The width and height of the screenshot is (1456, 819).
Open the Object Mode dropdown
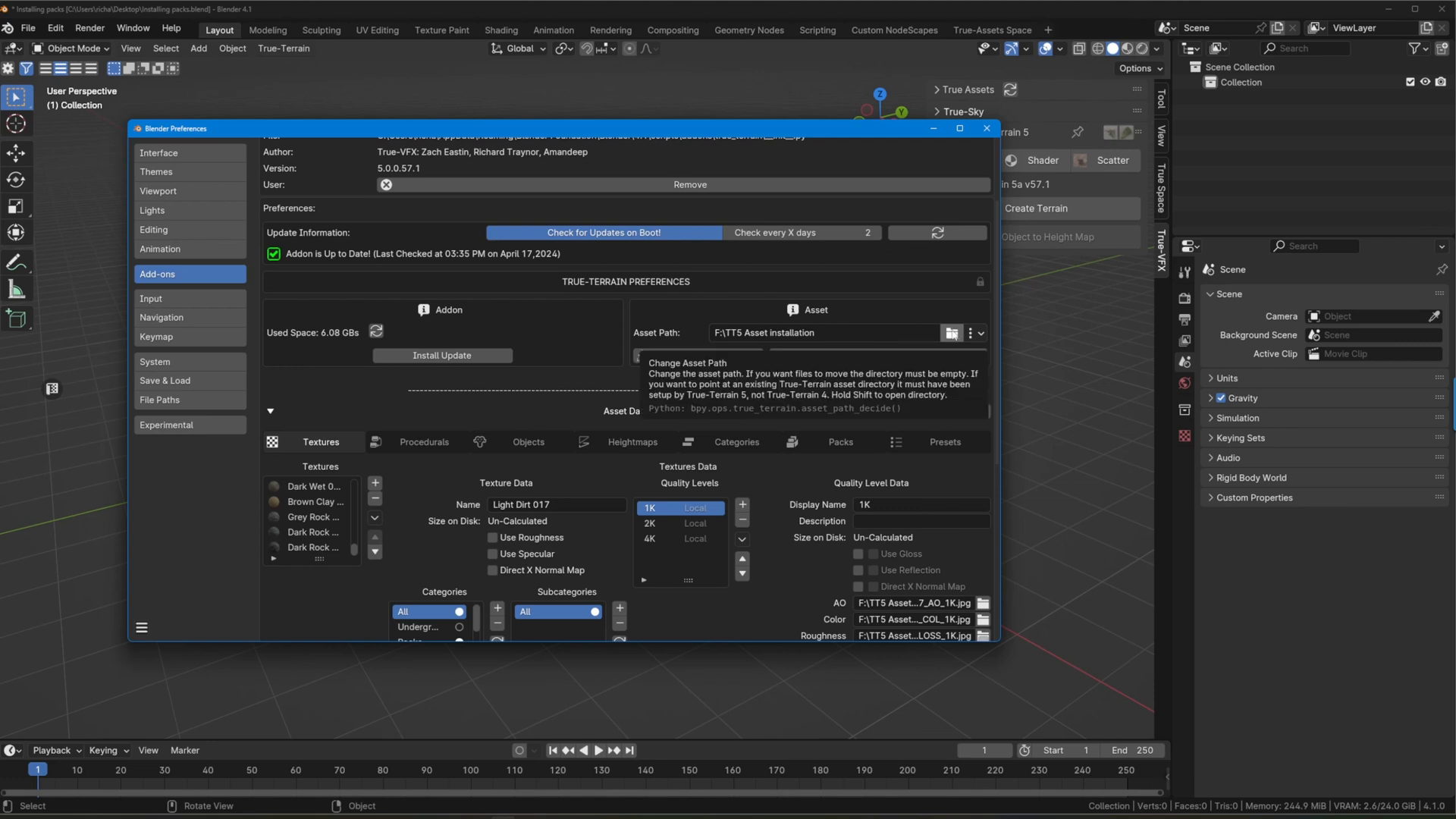(x=71, y=48)
